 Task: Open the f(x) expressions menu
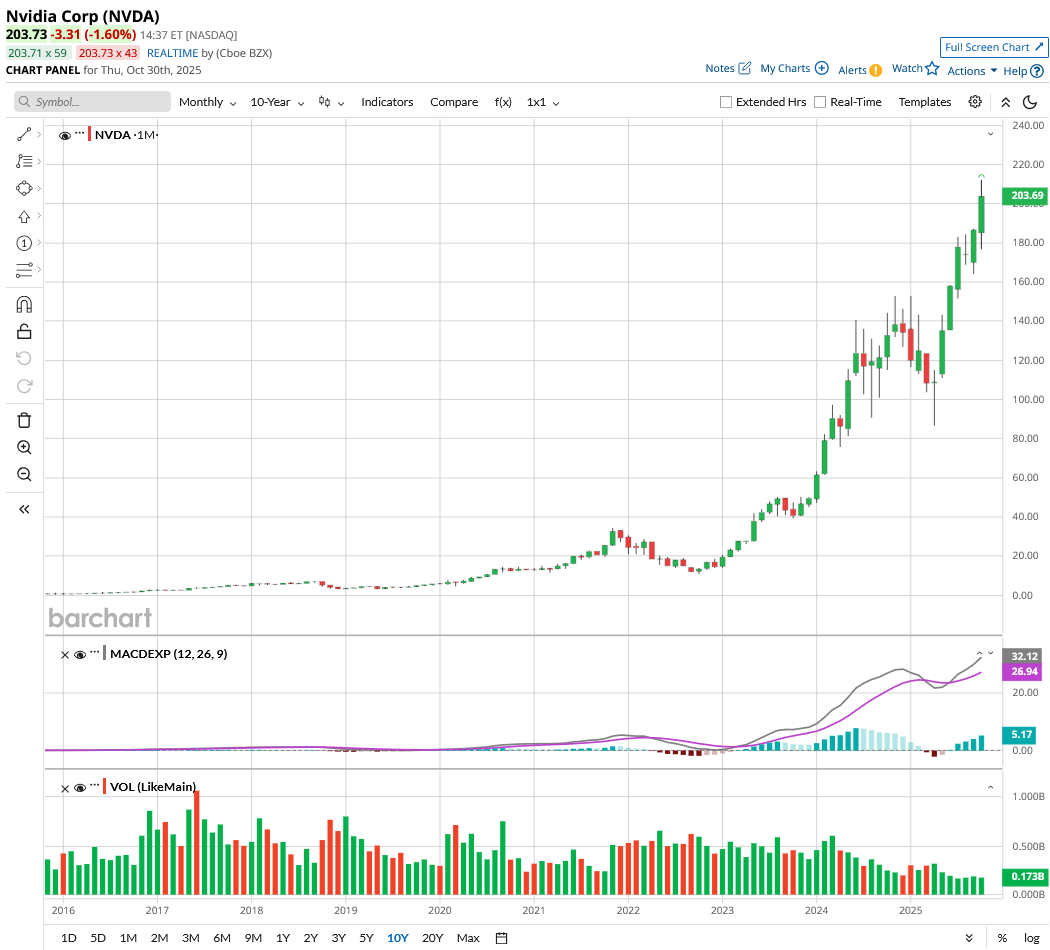pos(503,102)
